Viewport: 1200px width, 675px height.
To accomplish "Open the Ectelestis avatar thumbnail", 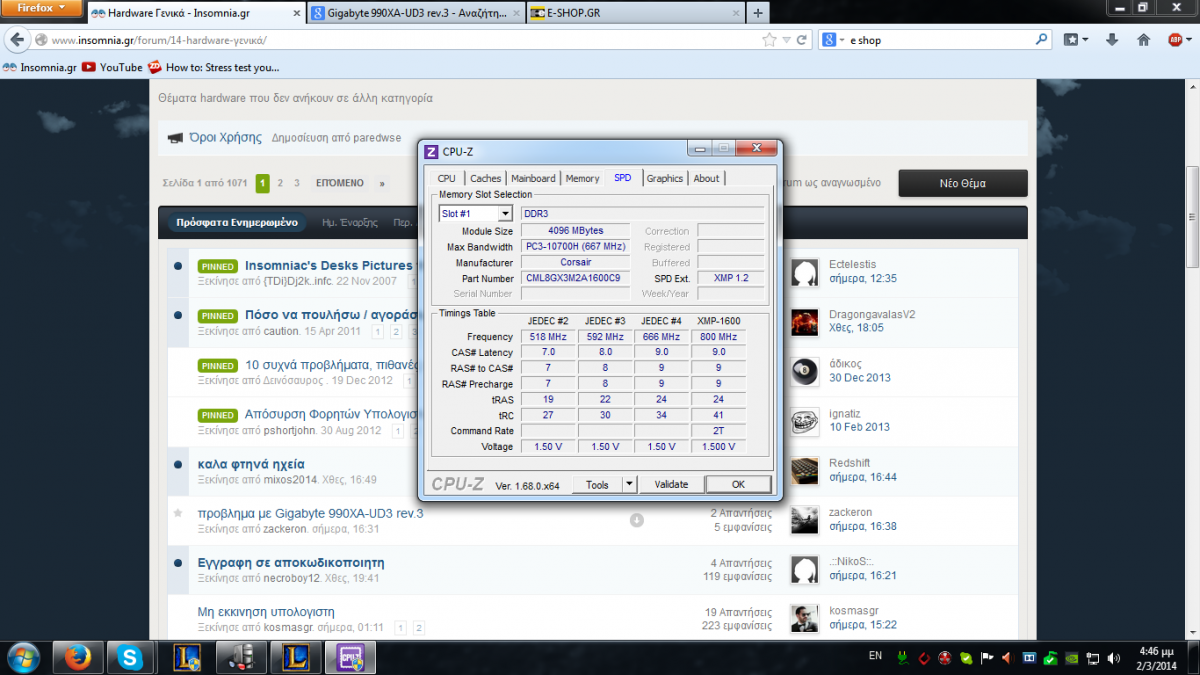I will pyautogui.click(x=805, y=272).
